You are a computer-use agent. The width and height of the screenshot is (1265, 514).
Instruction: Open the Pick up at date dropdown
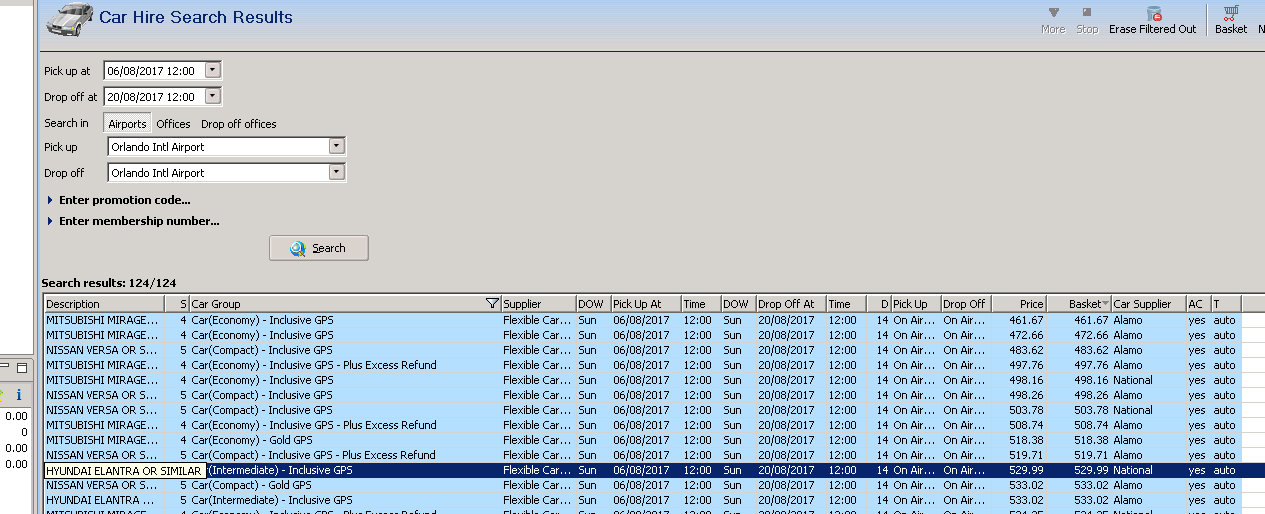(212, 70)
